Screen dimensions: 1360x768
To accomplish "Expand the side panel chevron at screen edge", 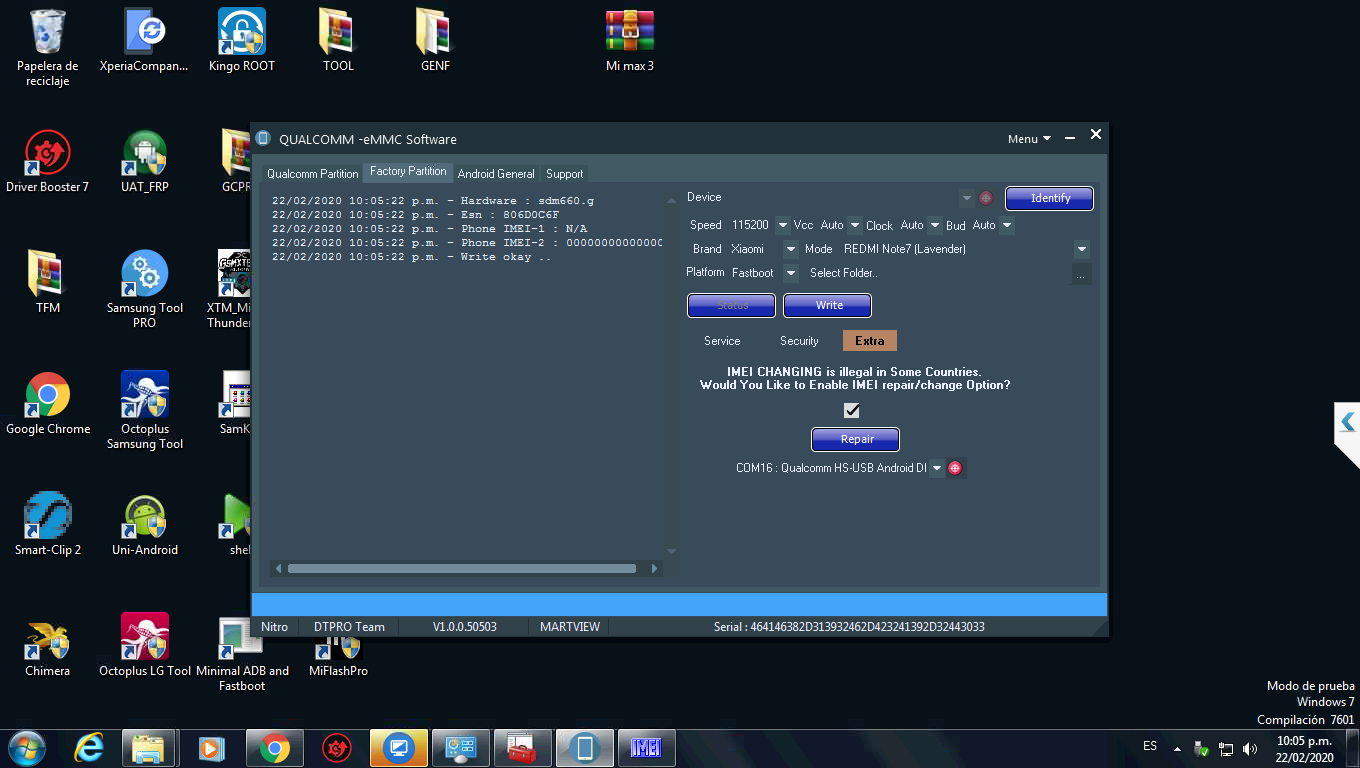I will pos(1347,423).
